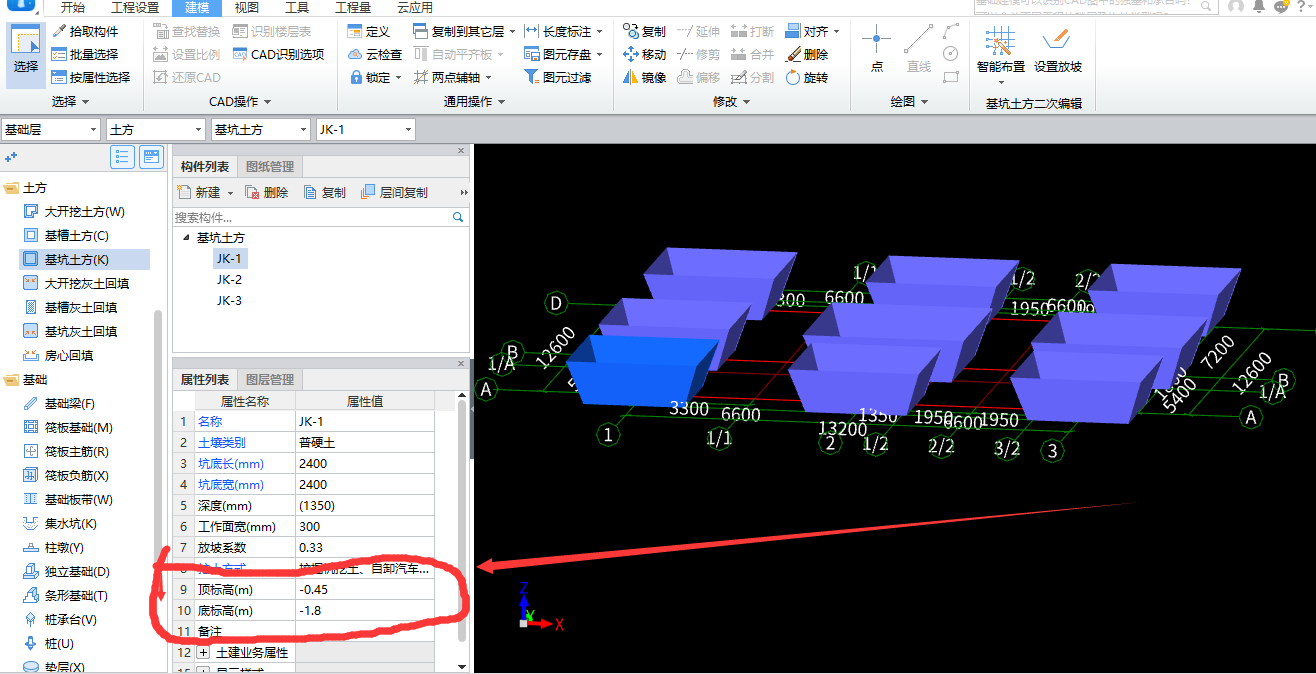Open the message chat bubble icon
The image size is (1316, 674).
(1281, 6)
